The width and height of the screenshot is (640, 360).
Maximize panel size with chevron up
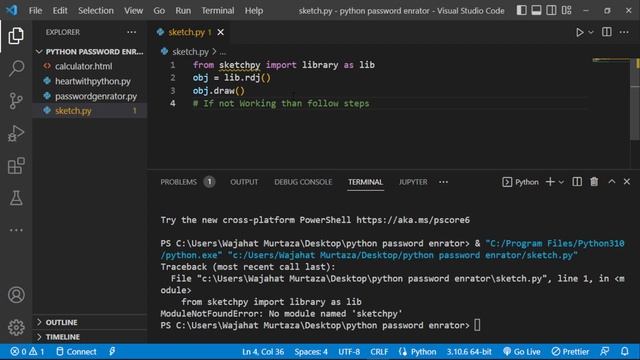(611, 182)
